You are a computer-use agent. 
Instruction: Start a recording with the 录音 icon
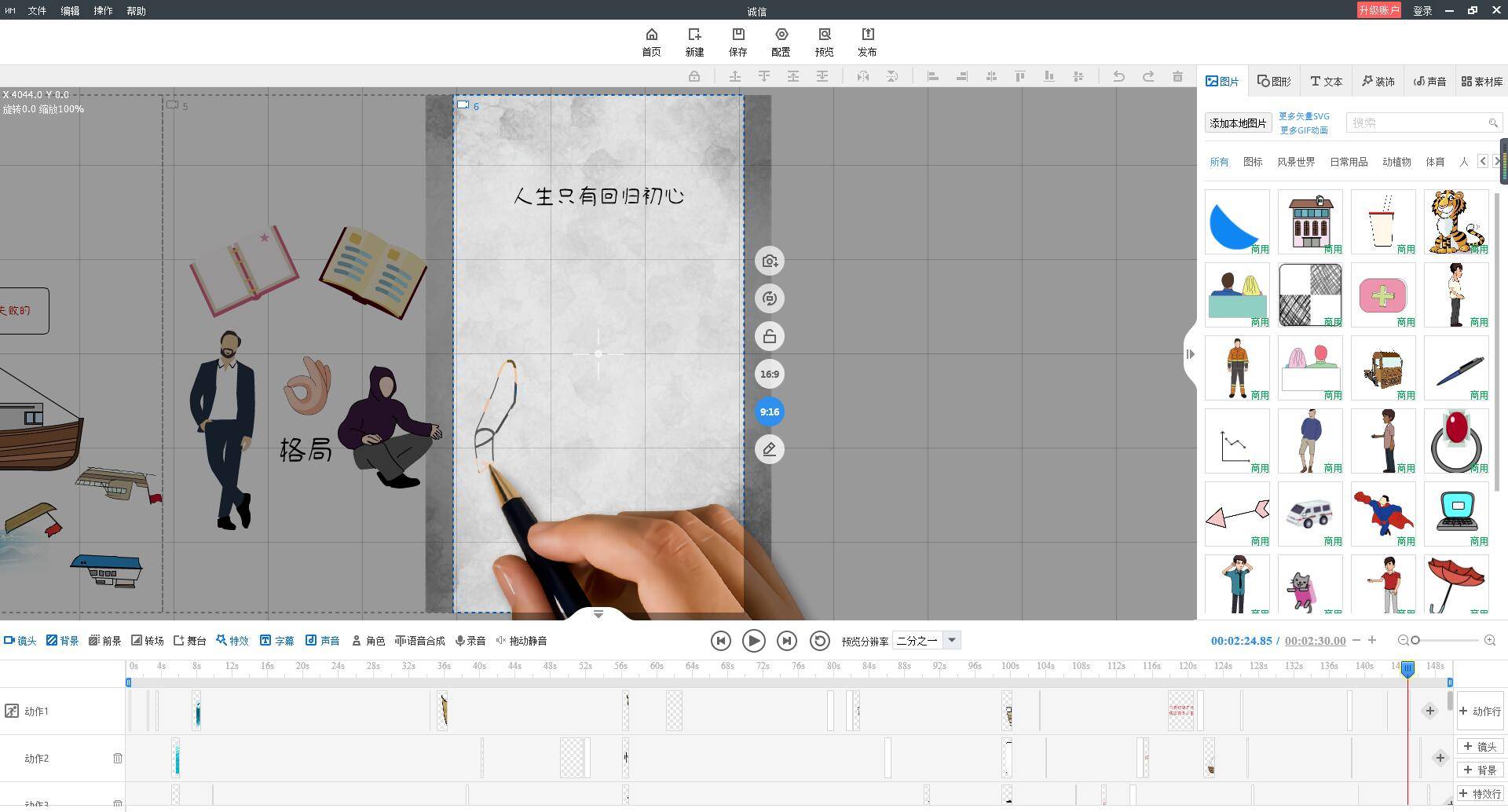(x=470, y=640)
